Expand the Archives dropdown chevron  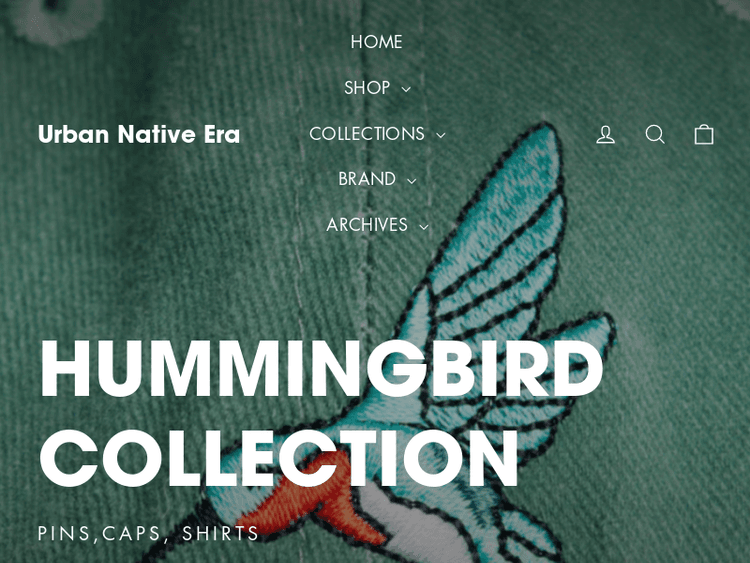pos(423,227)
